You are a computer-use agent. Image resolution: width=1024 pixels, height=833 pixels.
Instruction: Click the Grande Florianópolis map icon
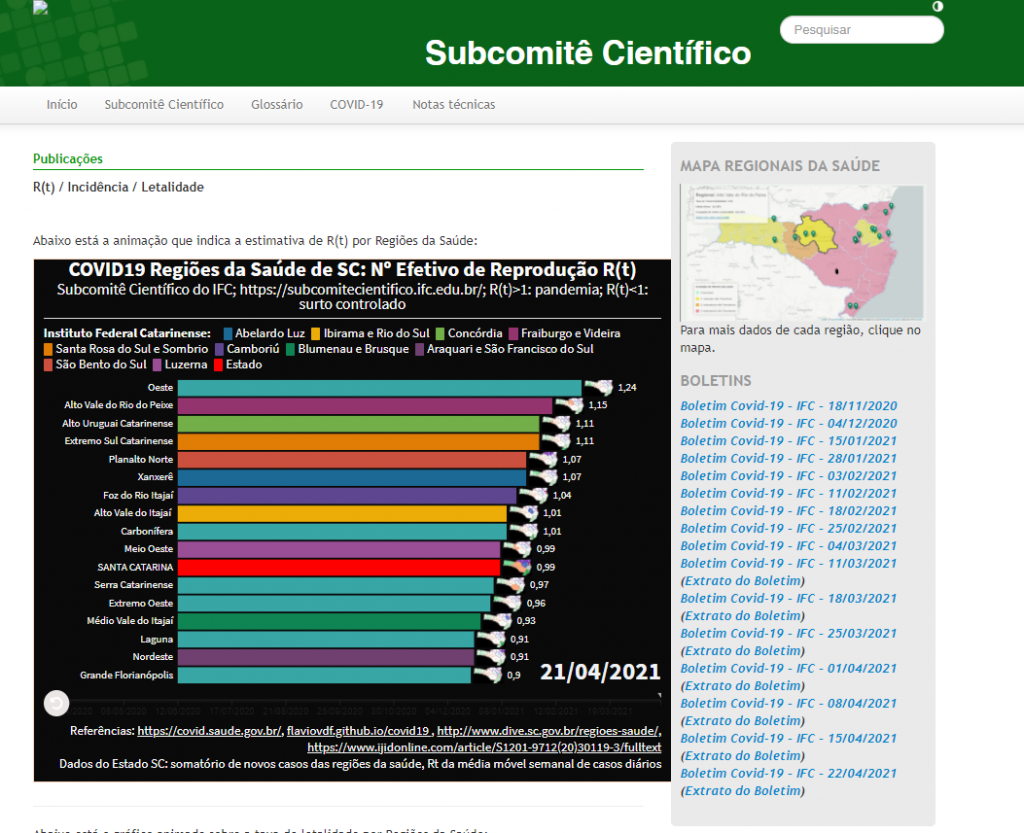[x=488, y=675]
